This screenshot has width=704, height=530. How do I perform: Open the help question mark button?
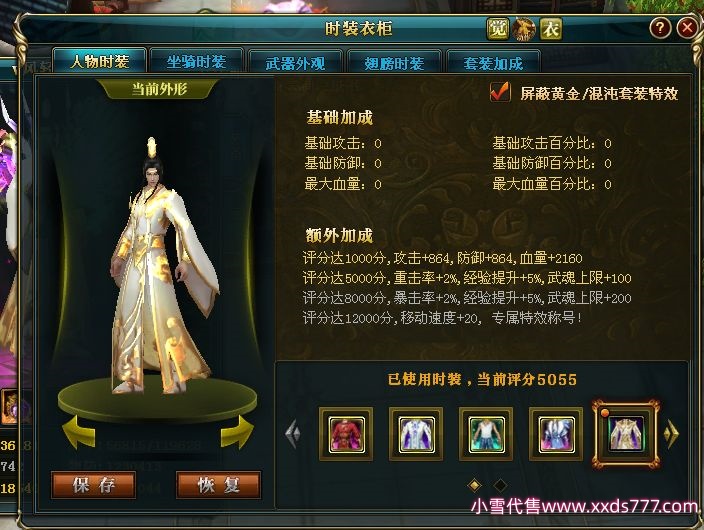[x=660, y=28]
